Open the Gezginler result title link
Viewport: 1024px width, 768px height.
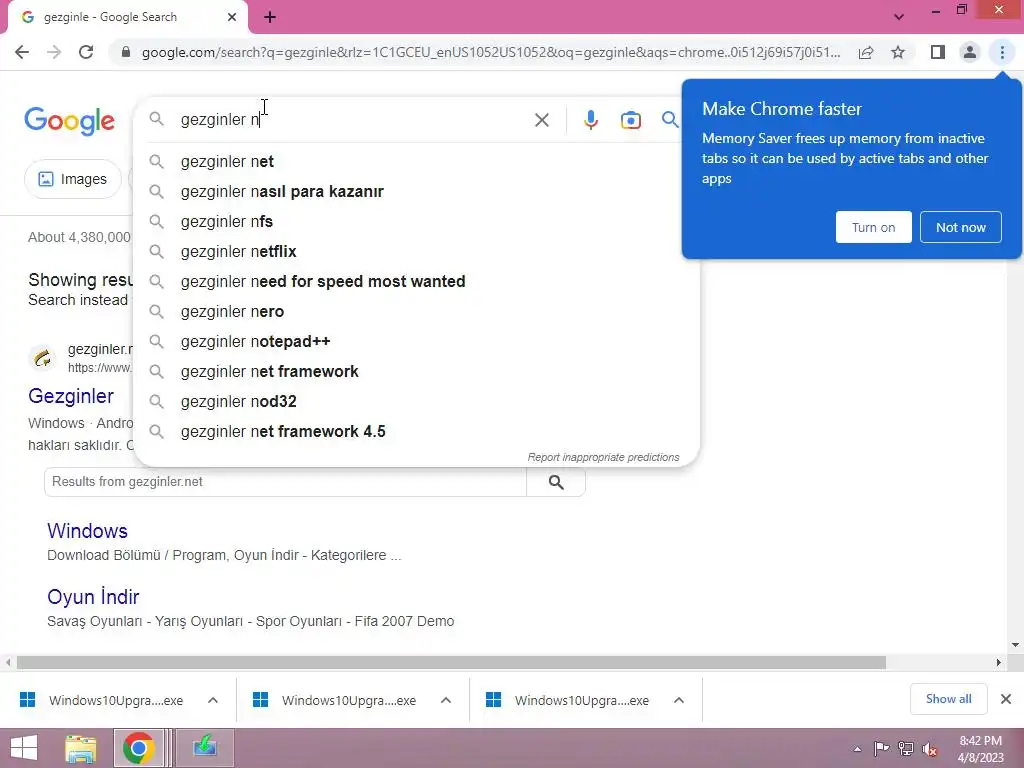[x=71, y=396]
